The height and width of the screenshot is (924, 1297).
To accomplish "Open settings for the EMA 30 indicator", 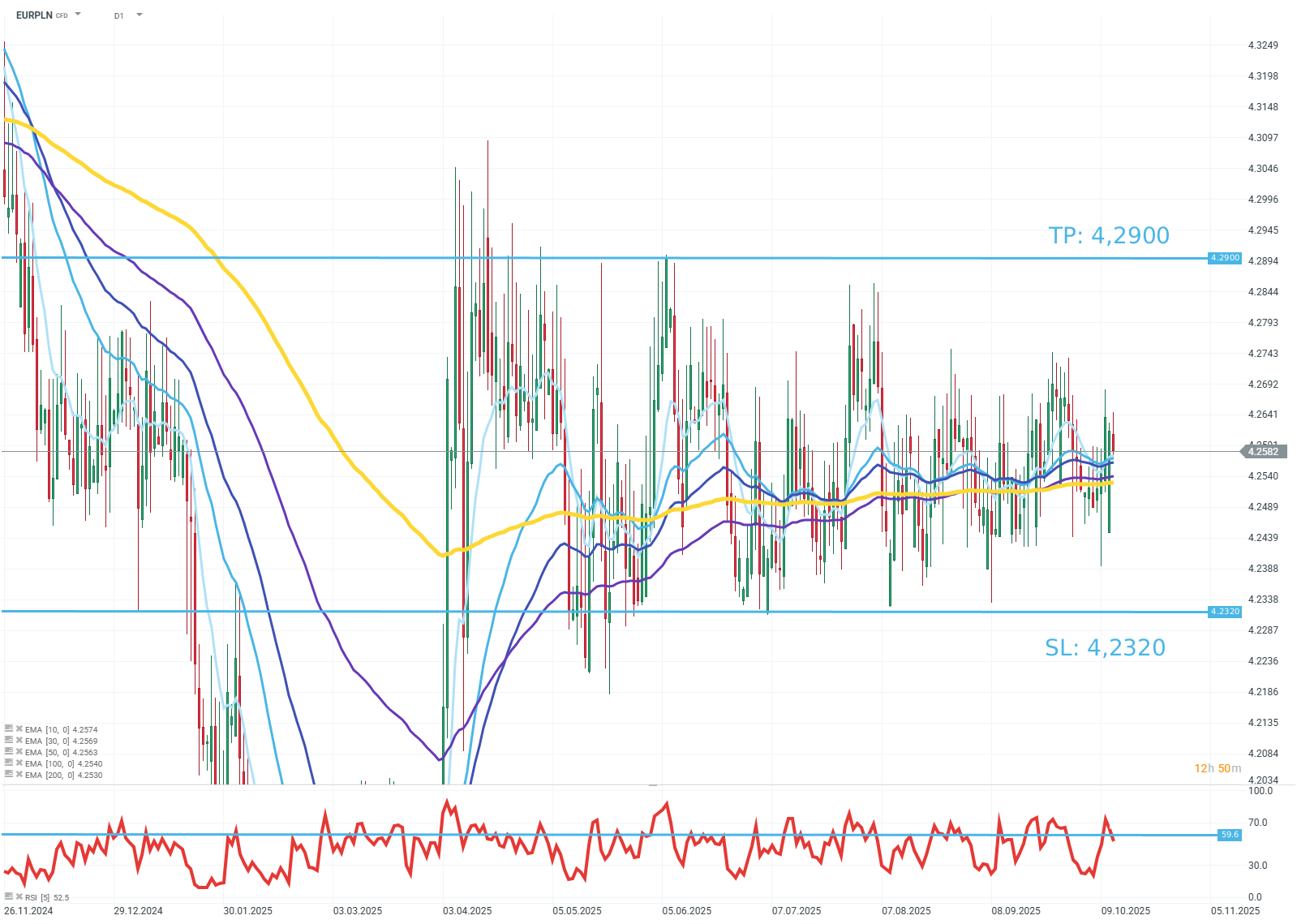I will tap(9, 741).
